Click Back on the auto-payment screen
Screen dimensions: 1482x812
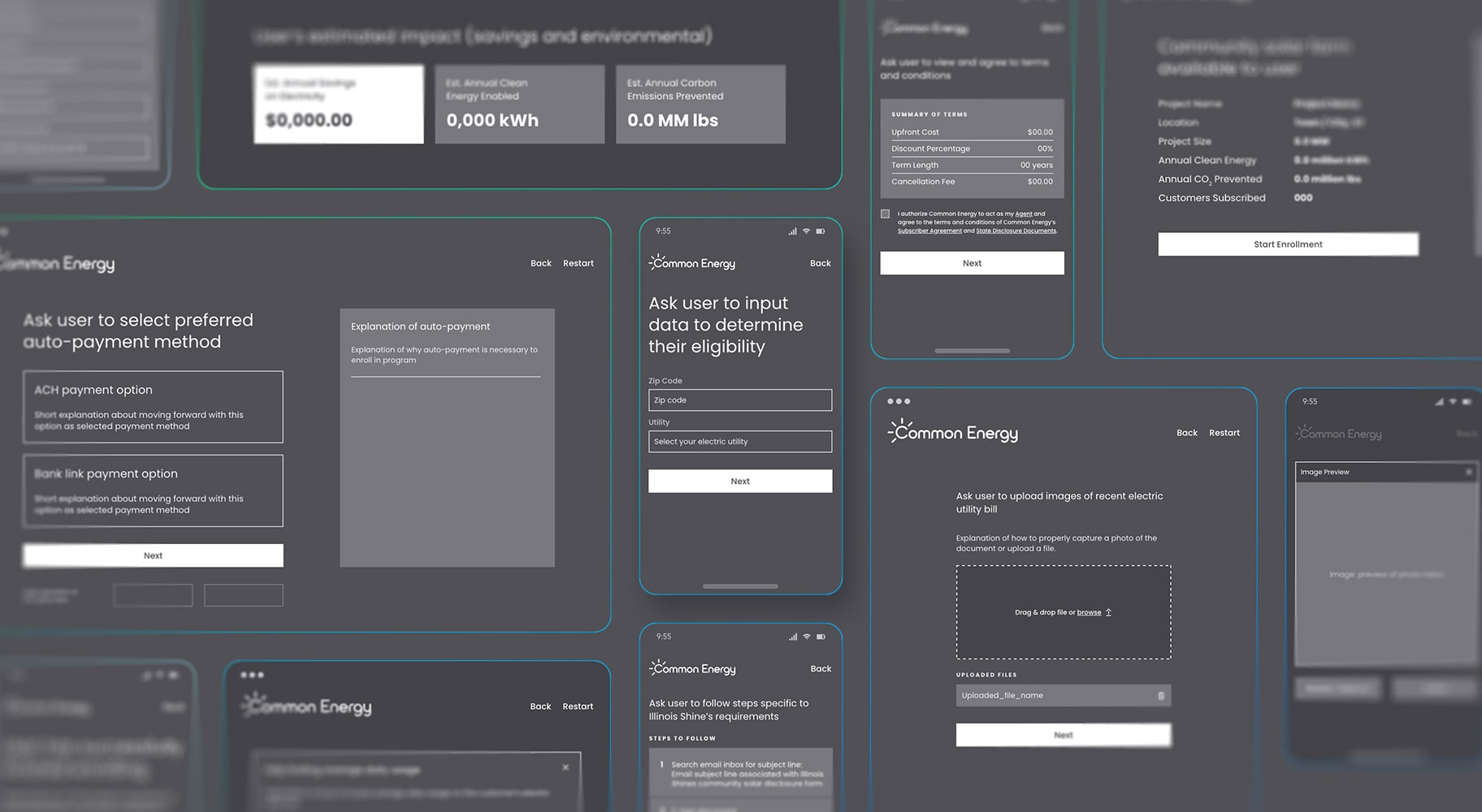[x=540, y=263]
